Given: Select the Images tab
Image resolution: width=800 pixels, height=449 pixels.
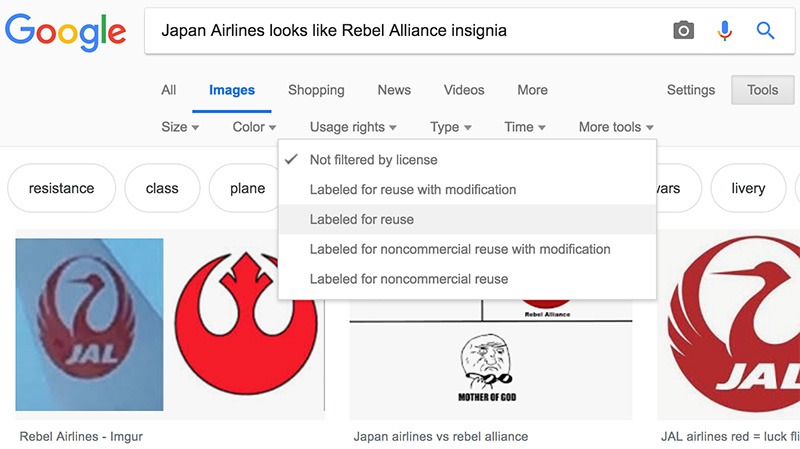Looking at the screenshot, I should (x=232, y=90).
